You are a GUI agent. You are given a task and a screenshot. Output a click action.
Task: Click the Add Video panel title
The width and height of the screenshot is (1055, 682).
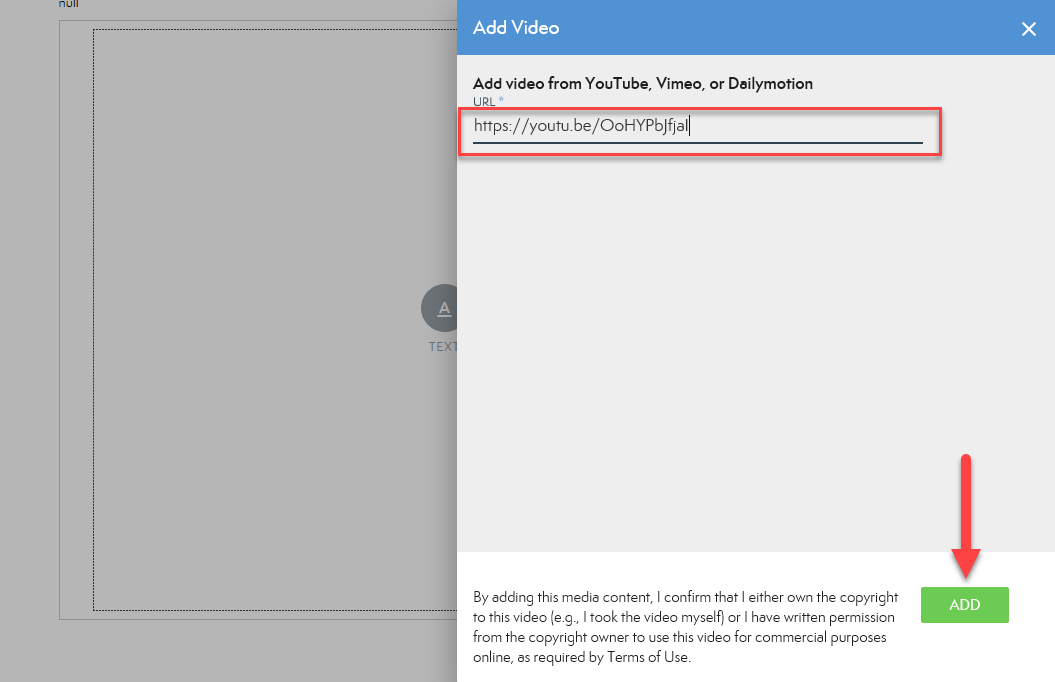tap(516, 28)
